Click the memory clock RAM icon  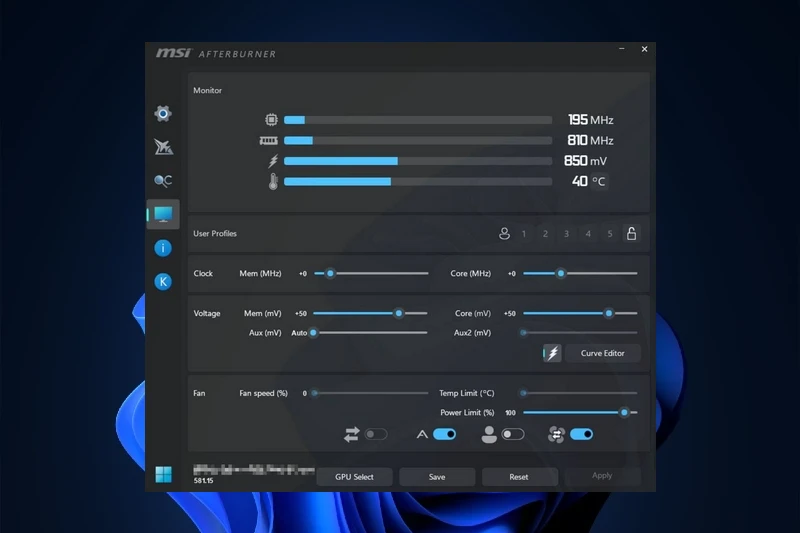tap(268, 140)
